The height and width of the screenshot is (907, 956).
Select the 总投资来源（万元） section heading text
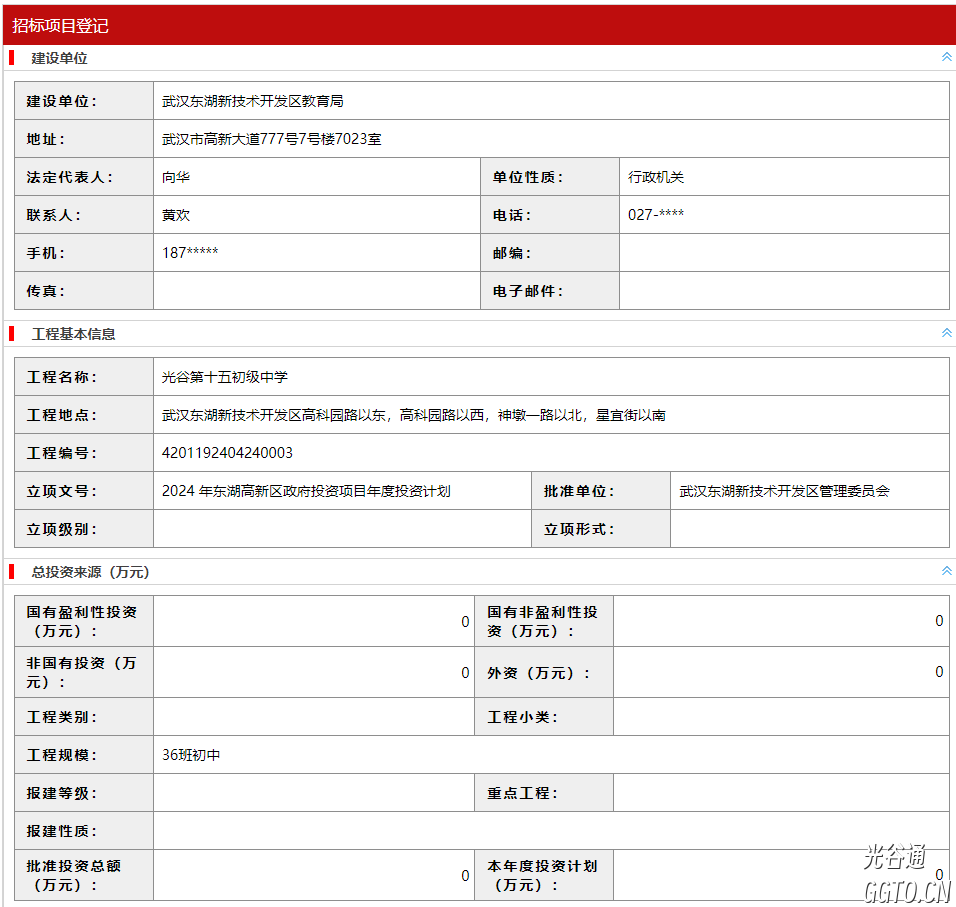[90, 572]
